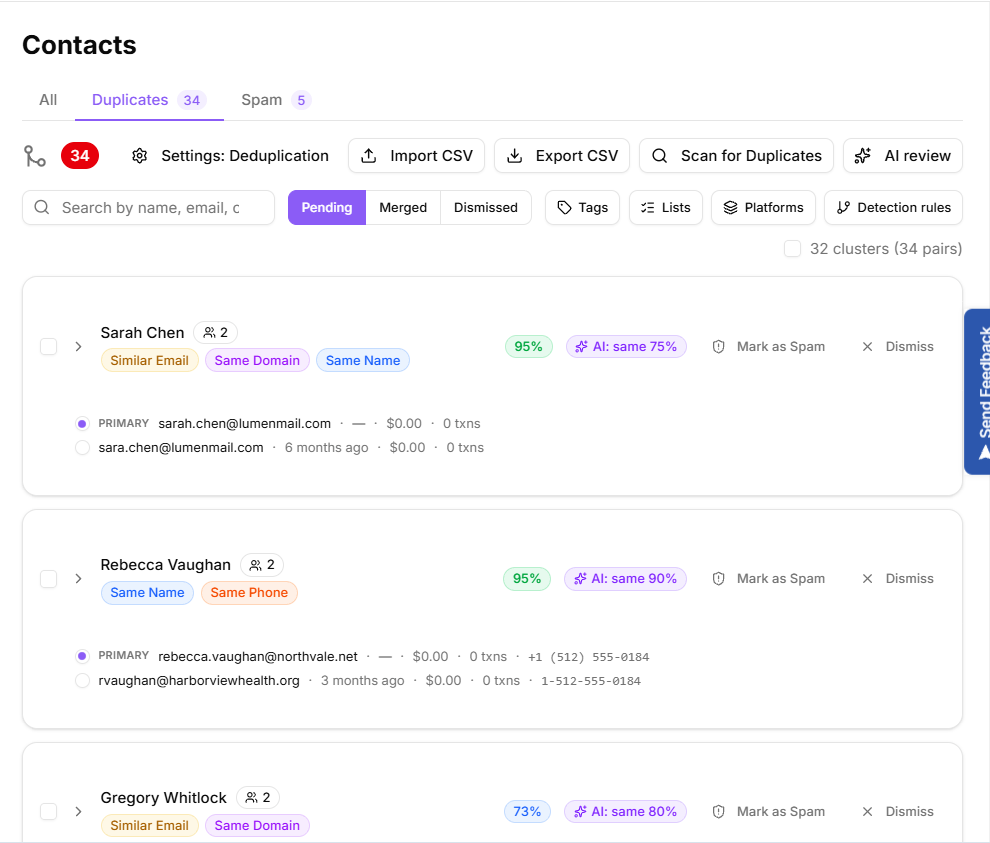Show the Merged duplicates segment
This screenshot has width=990, height=843.
click(403, 208)
